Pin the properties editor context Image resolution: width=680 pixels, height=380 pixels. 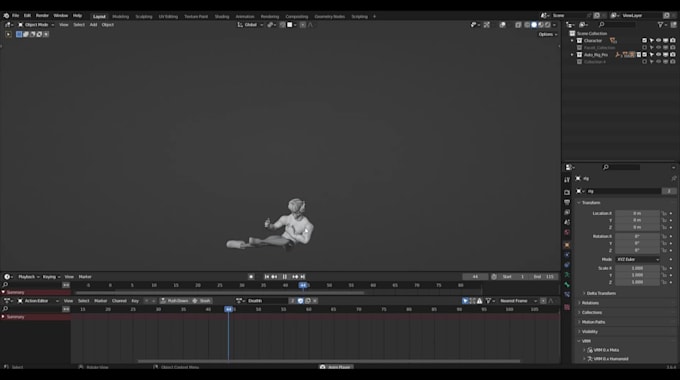tap(673, 178)
